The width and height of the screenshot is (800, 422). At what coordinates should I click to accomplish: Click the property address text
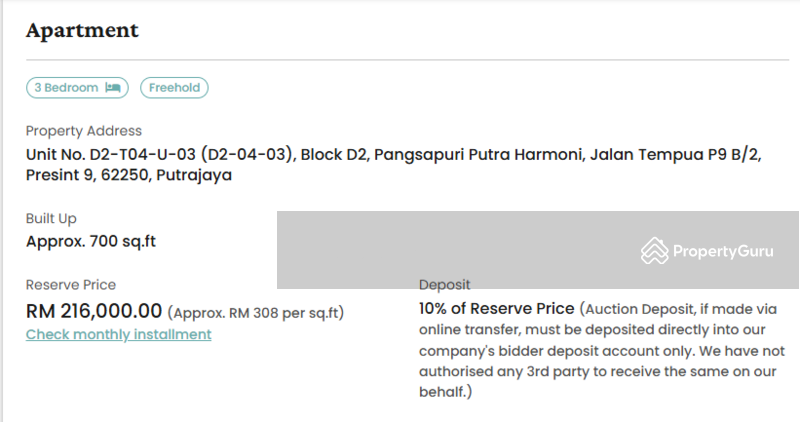pyautogui.click(x=393, y=164)
